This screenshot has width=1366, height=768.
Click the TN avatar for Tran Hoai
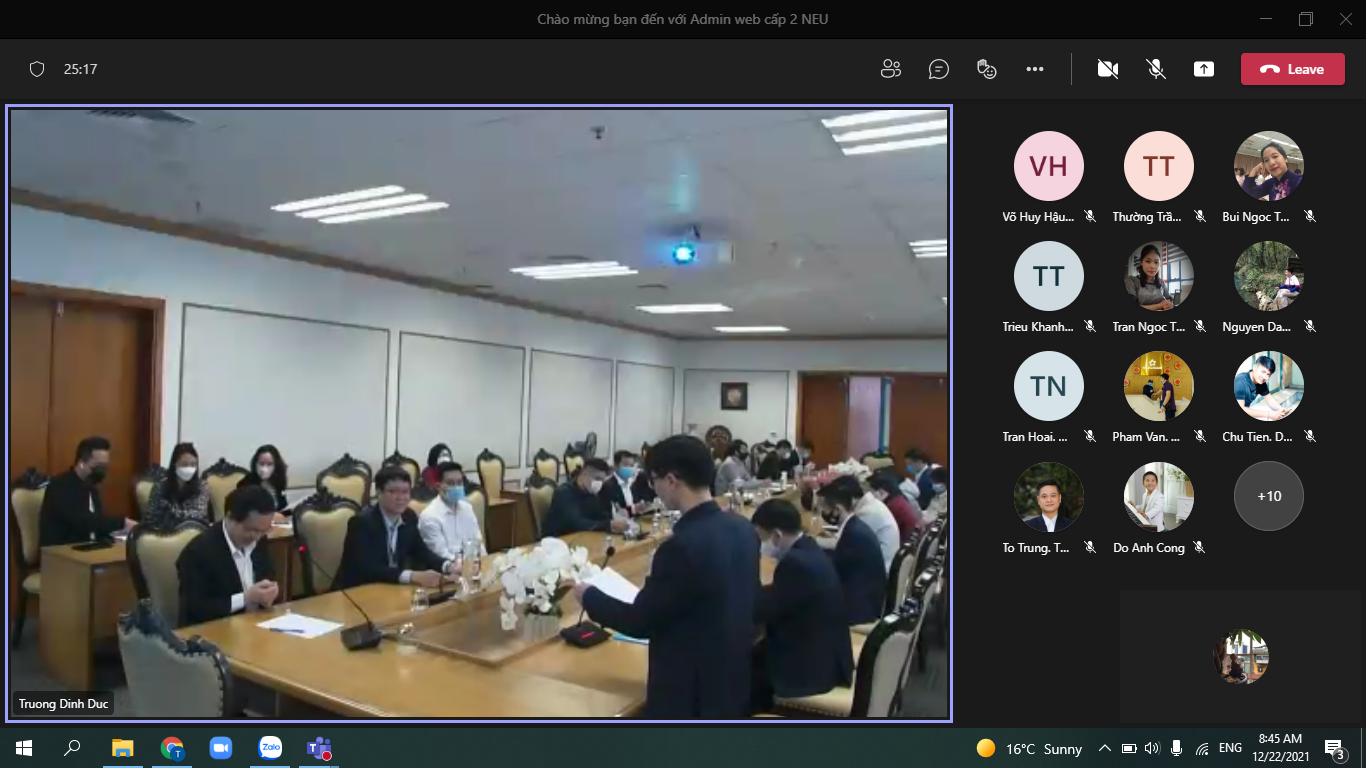(1049, 386)
